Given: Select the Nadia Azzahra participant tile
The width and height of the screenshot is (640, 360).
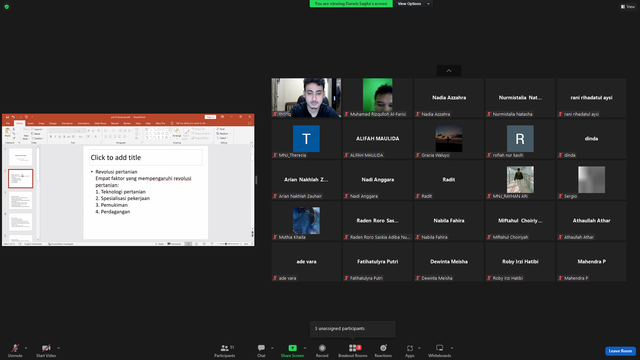Looking at the screenshot, I should pyautogui.click(x=449, y=98).
